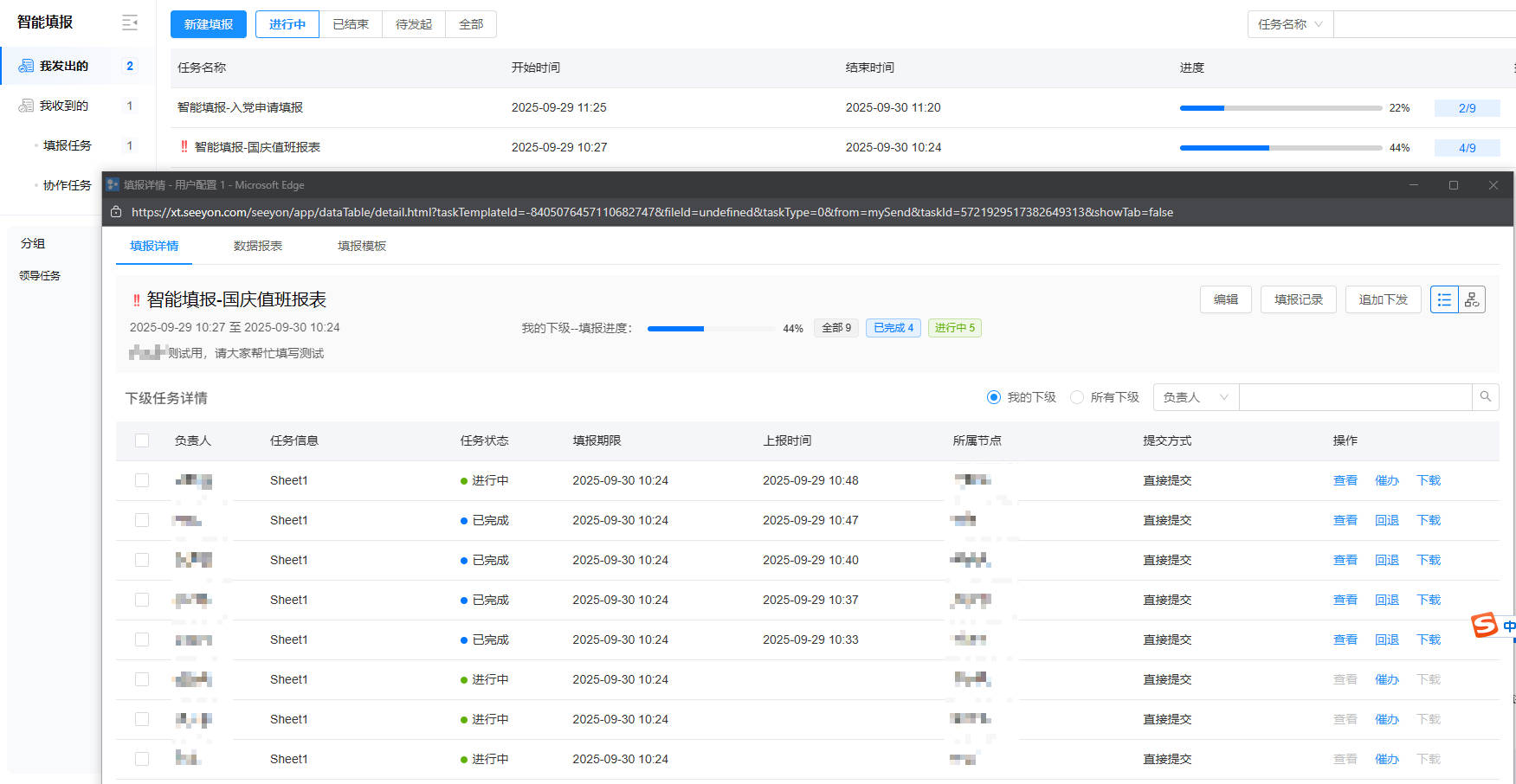Click the 我收到的 sidebar icon
1516x784 pixels.
(x=26, y=106)
